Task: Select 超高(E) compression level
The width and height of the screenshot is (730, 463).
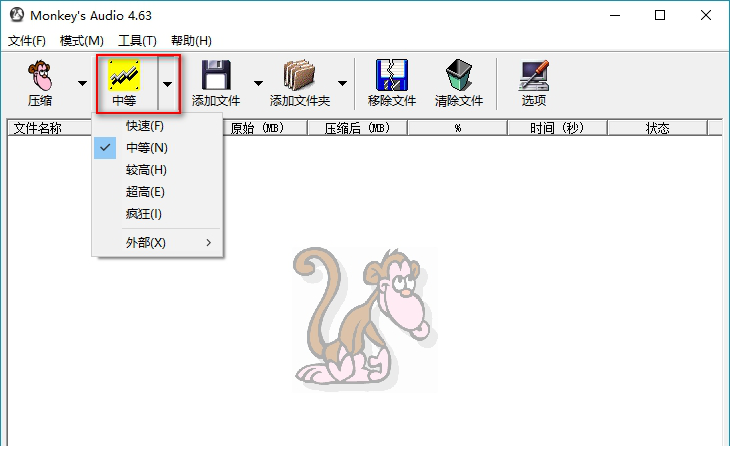Action: 145,192
